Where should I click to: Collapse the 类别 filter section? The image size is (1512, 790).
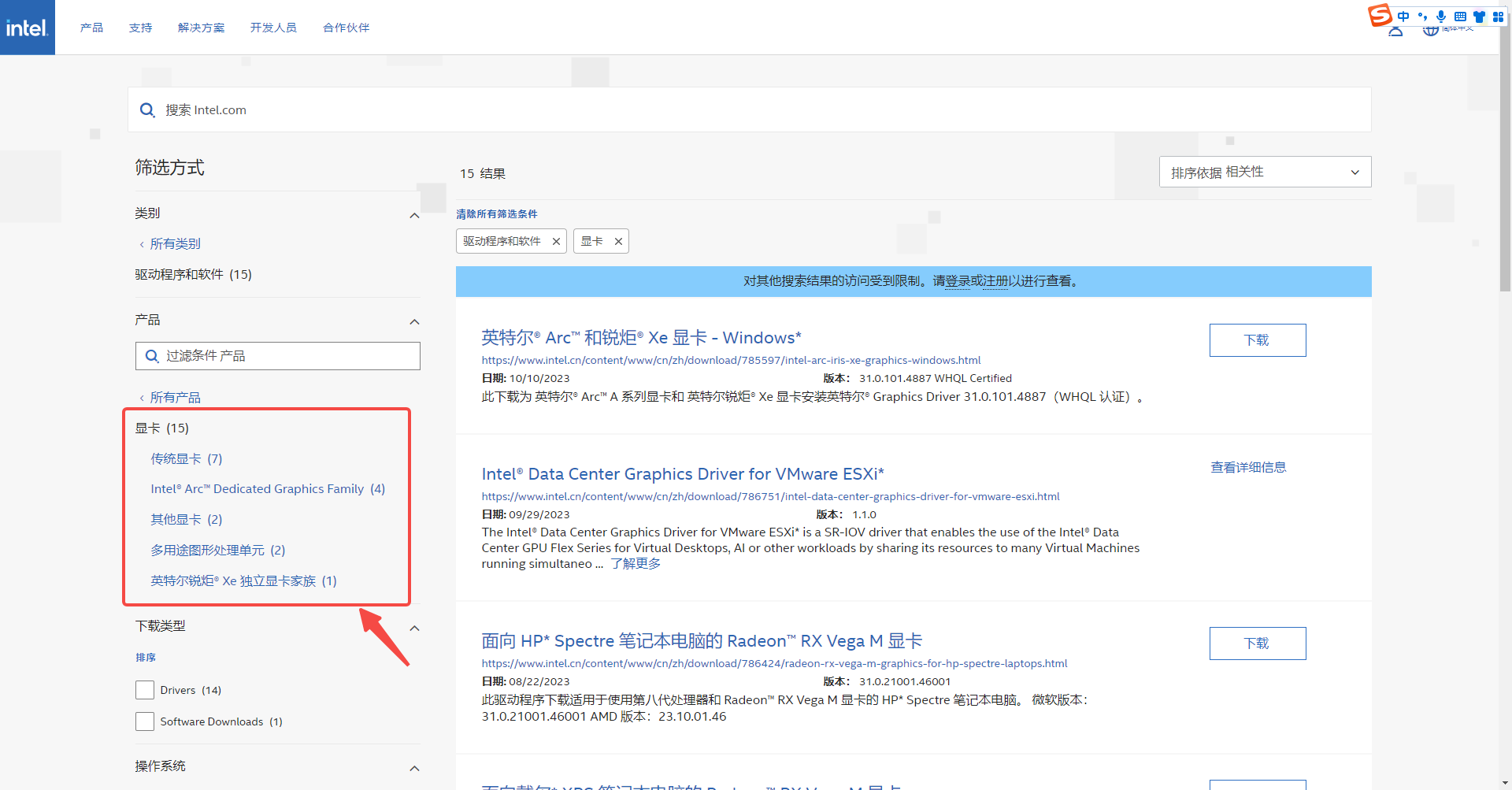pyautogui.click(x=414, y=216)
